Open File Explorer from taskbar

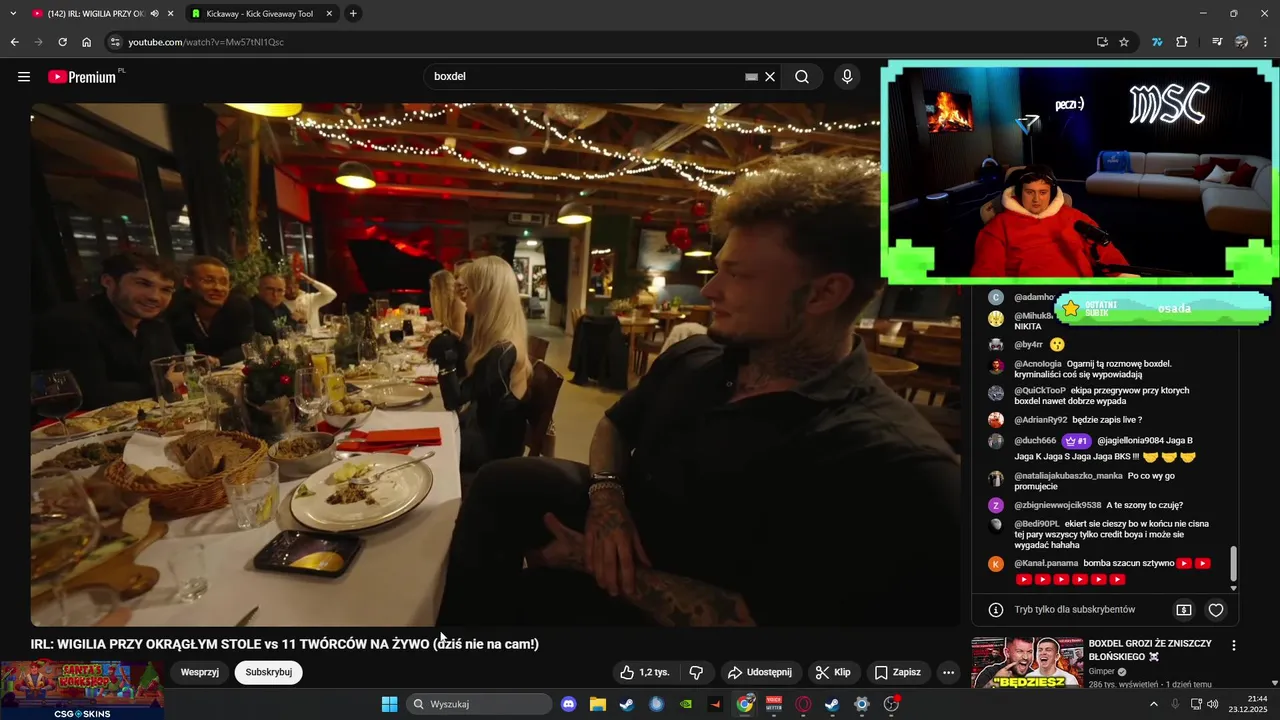pyautogui.click(x=598, y=704)
